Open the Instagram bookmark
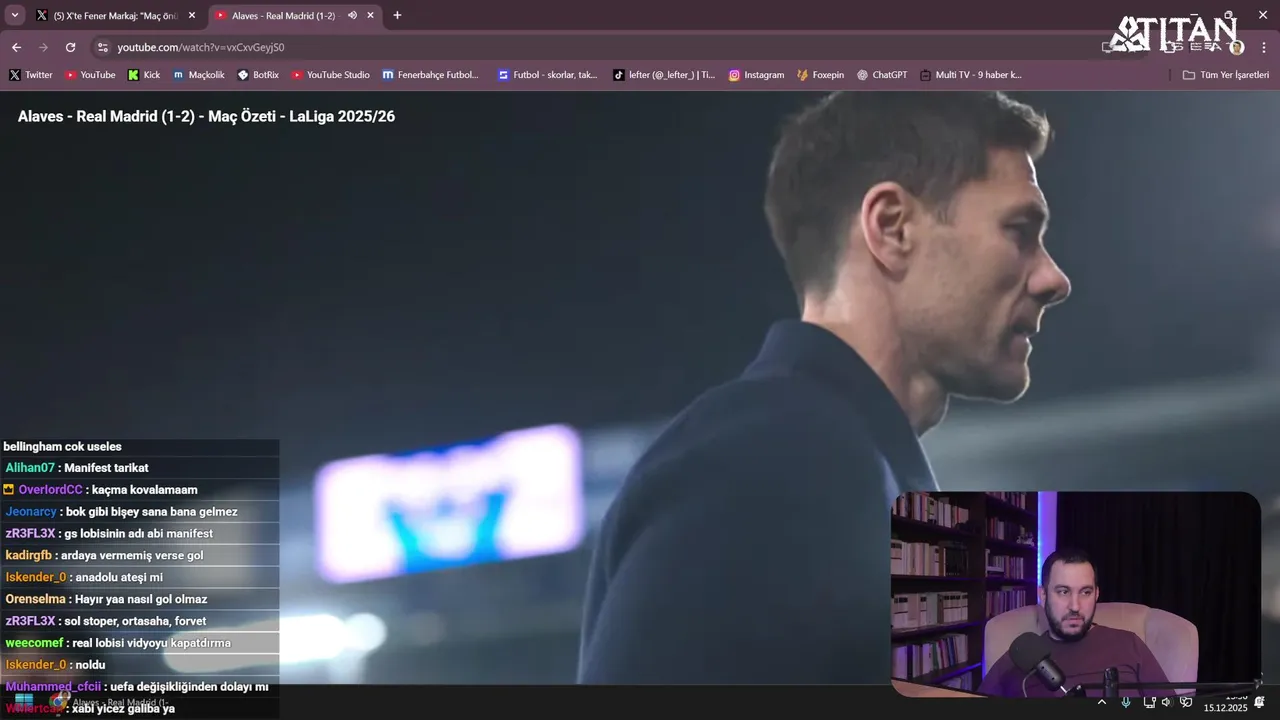The width and height of the screenshot is (1280, 720). coord(756,75)
